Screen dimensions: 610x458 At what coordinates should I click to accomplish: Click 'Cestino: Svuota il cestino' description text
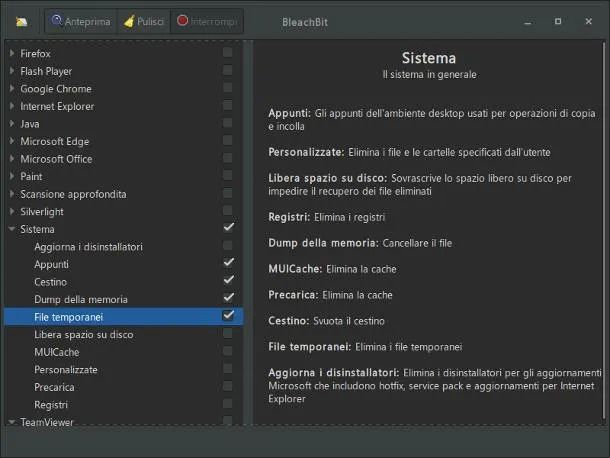coord(326,321)
